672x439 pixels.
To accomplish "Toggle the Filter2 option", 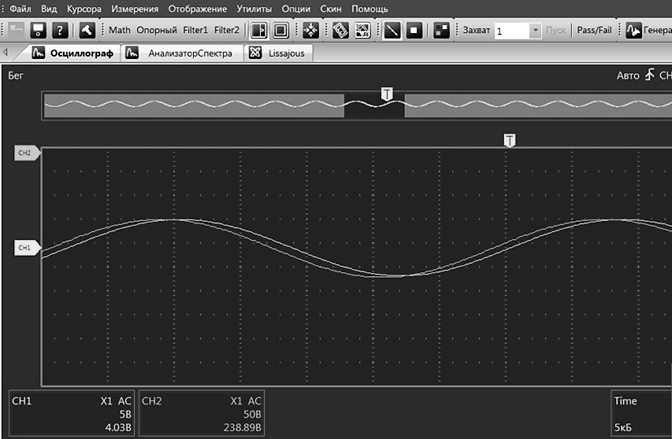I will click(227, 30).
